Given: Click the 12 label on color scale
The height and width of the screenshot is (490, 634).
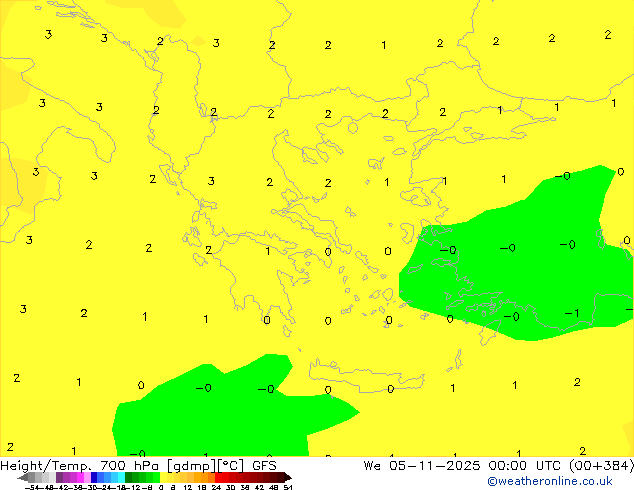Looking at the screenshot, I should [x=188, y=487].
